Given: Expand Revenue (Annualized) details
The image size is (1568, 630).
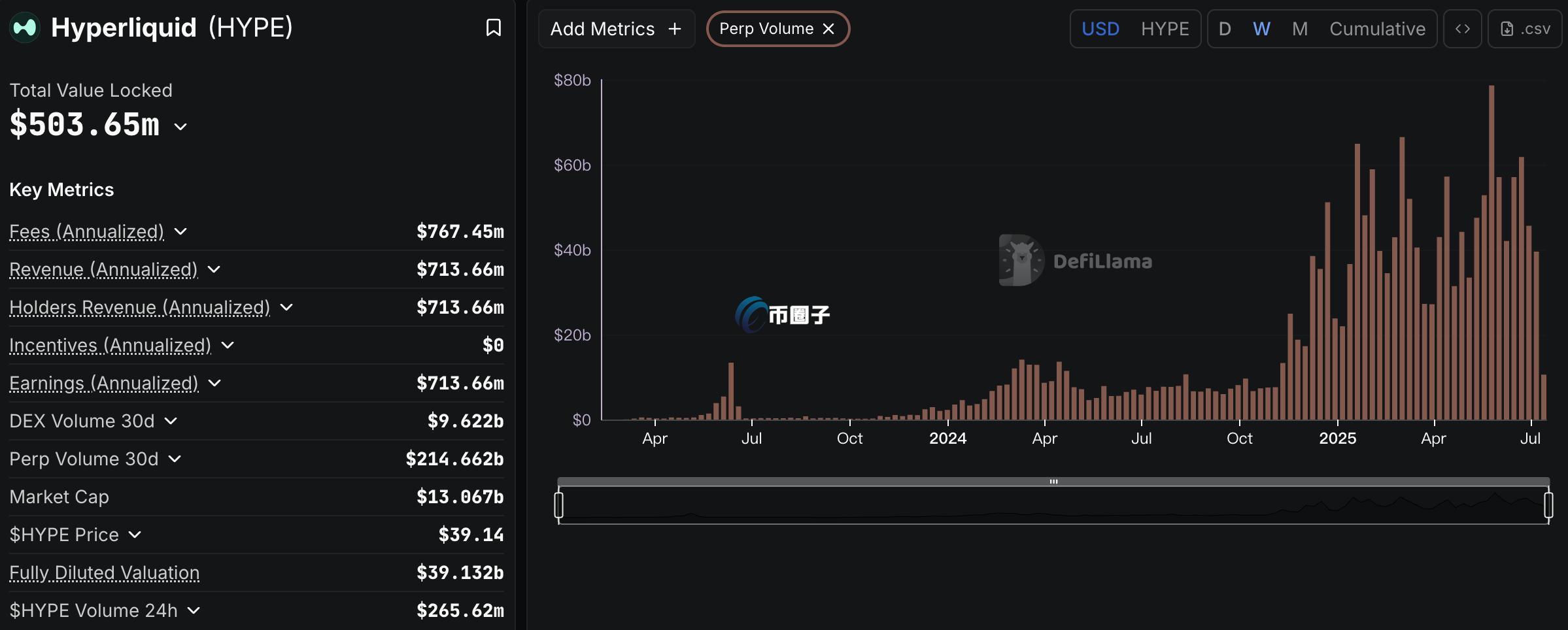Looking at the screenshot, I should 214,269.
